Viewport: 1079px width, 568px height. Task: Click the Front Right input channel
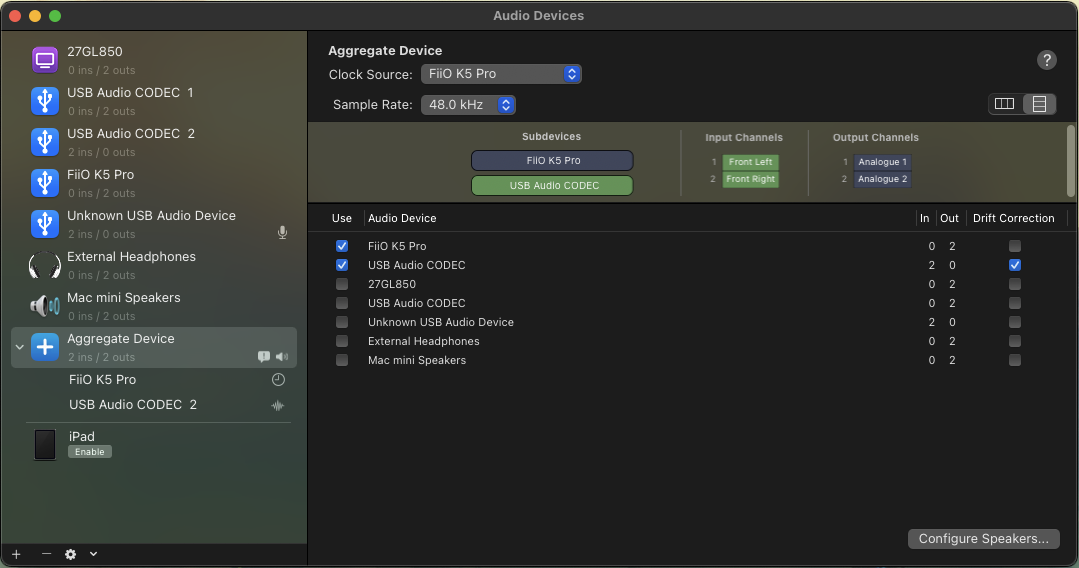[x=750, y=179]
